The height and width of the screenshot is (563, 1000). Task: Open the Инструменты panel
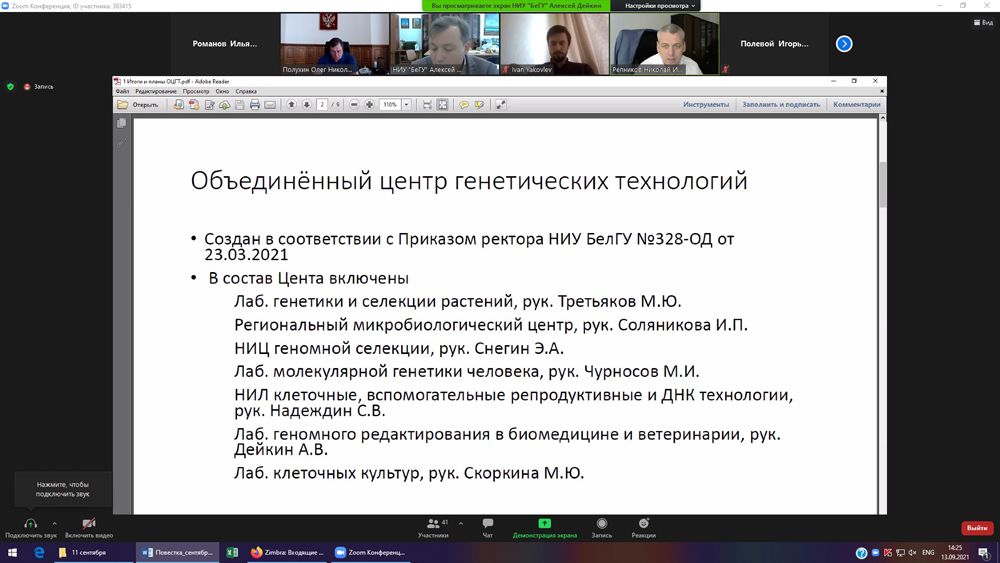(x=706, y=105)
